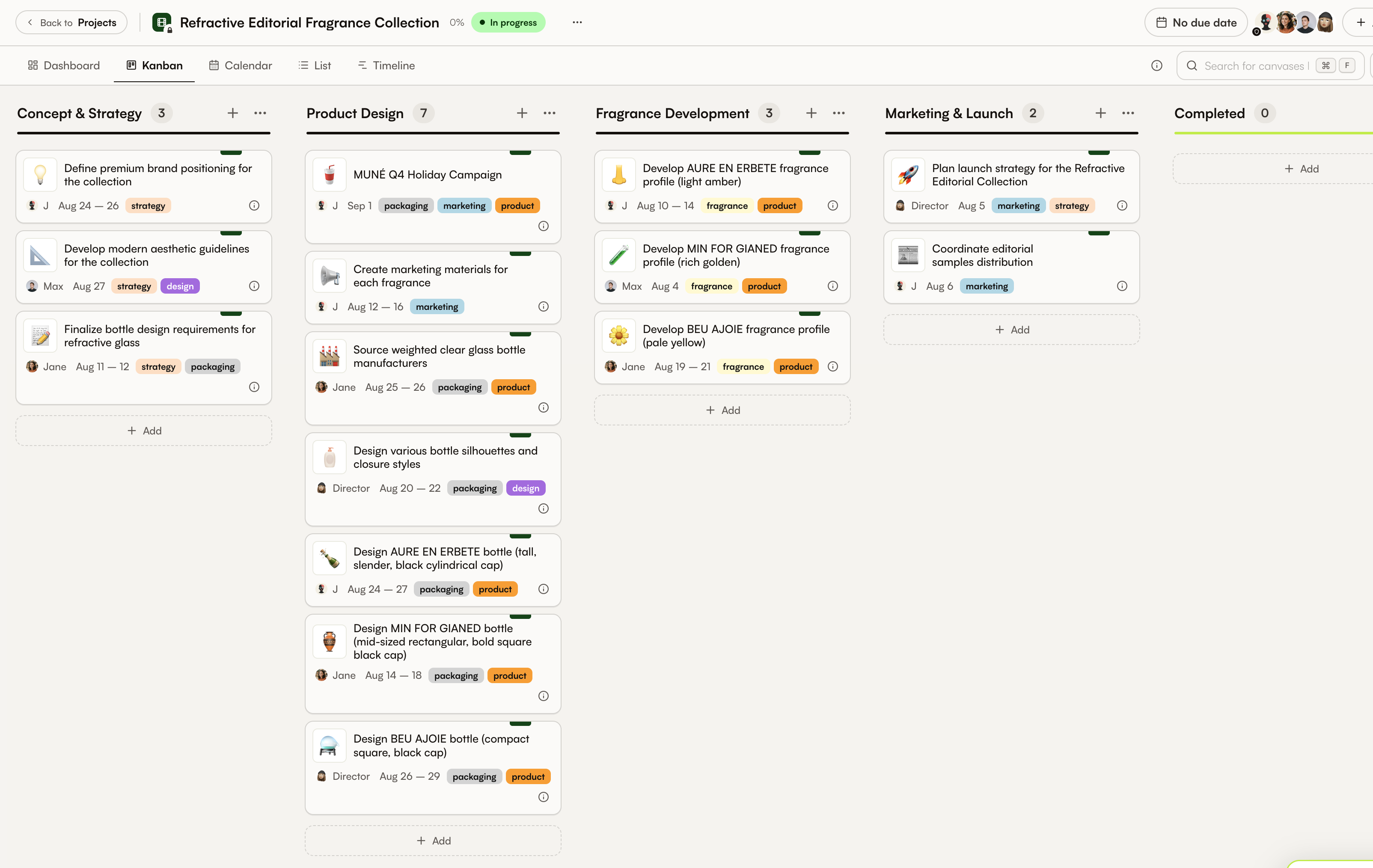Image resolution: width=1373 pixels, height=868 pixels.
Task: Click Add button at bottom of Marketing & Launch
Action: (x=1011, y=330)
